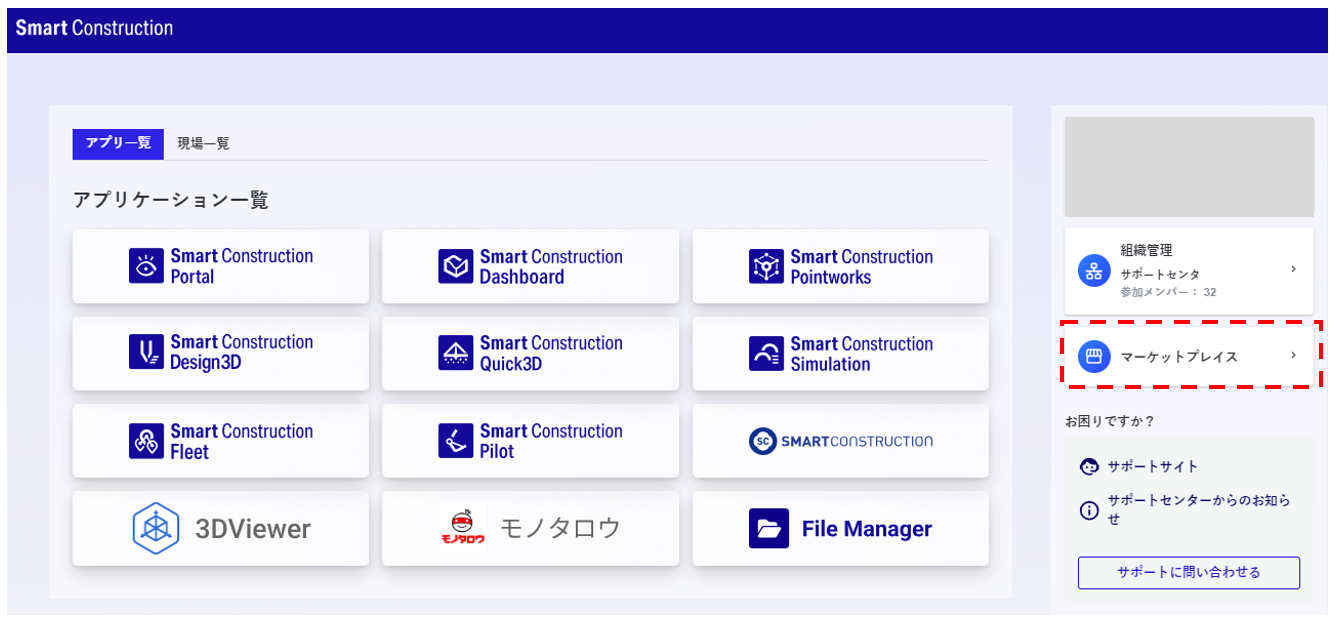
Task: Click the モノタロウ label text
Action: (560, 528)
